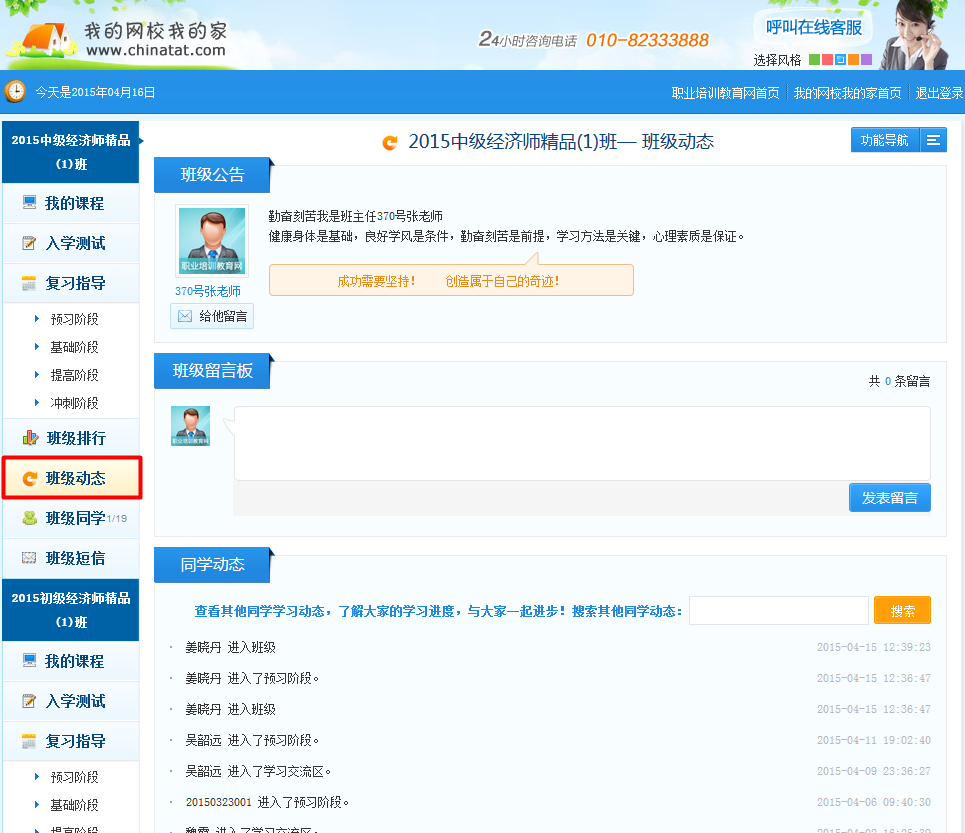
Task: Click the 班级短信 mail icon in sidebar
Action: coord(30,558)
